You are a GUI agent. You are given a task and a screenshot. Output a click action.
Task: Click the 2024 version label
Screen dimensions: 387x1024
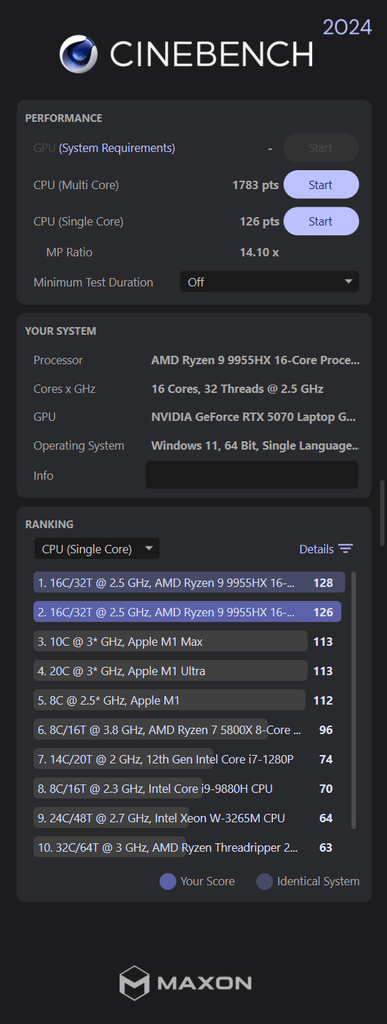(x=347, y=27)
